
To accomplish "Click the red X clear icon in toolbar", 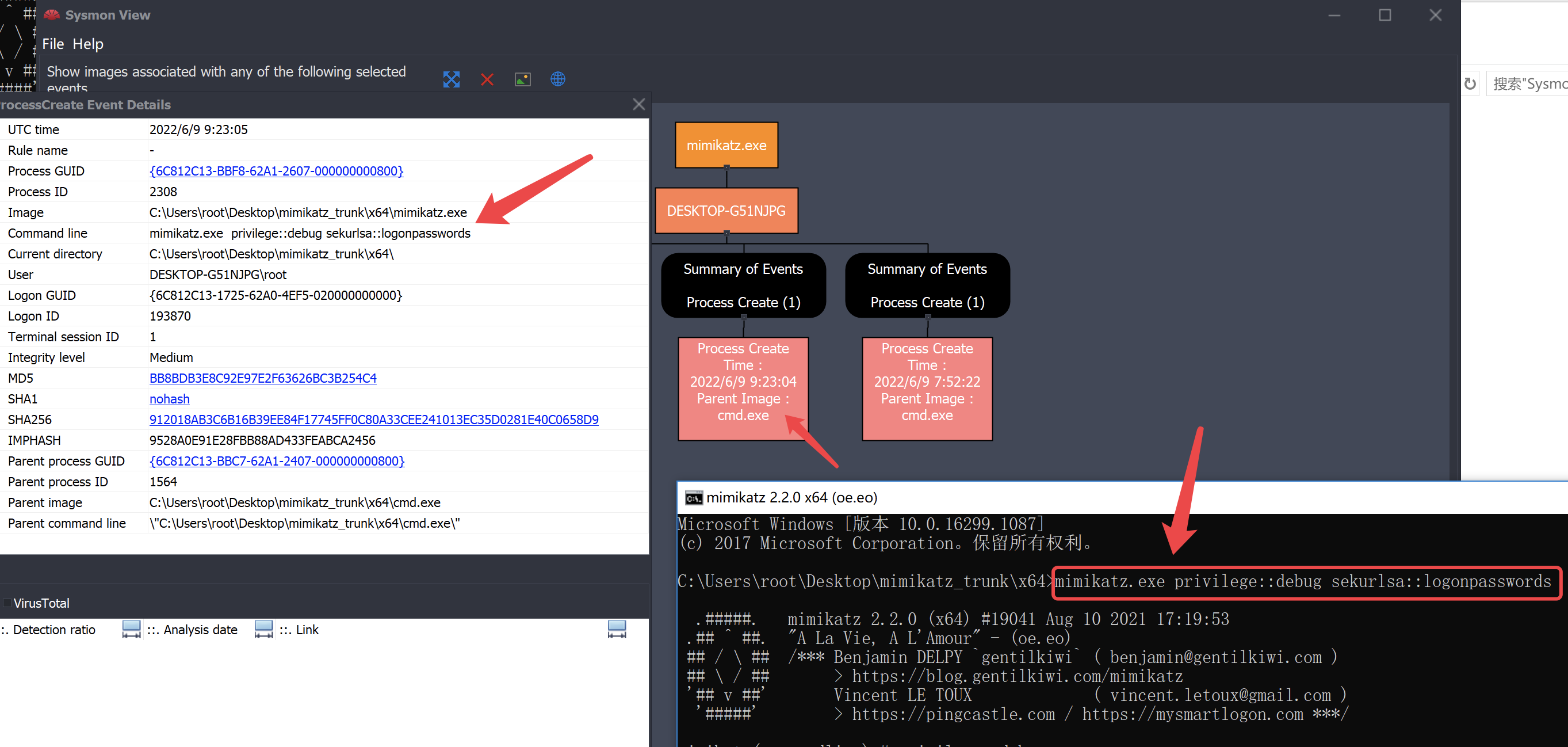I will (487, 79).
